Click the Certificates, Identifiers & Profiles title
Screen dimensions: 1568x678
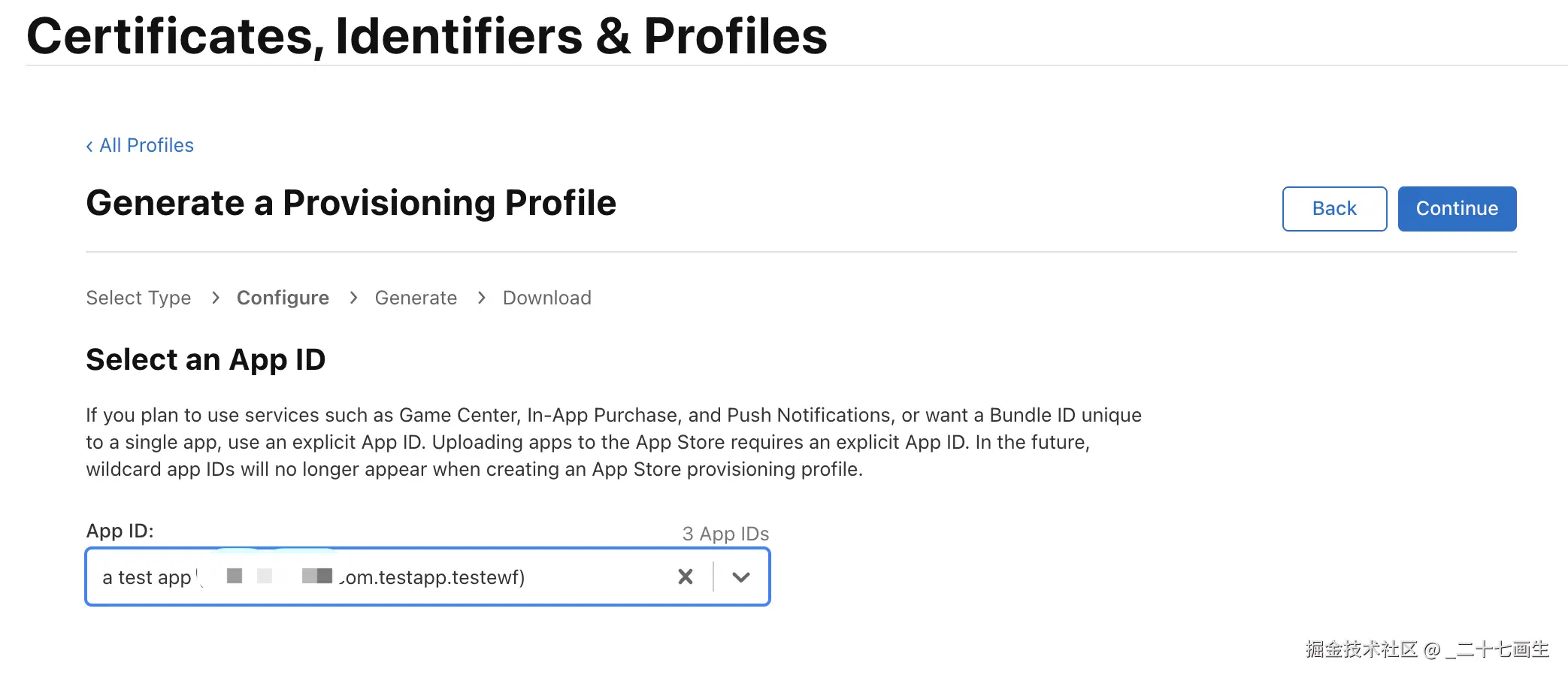(x=426, y=36)
